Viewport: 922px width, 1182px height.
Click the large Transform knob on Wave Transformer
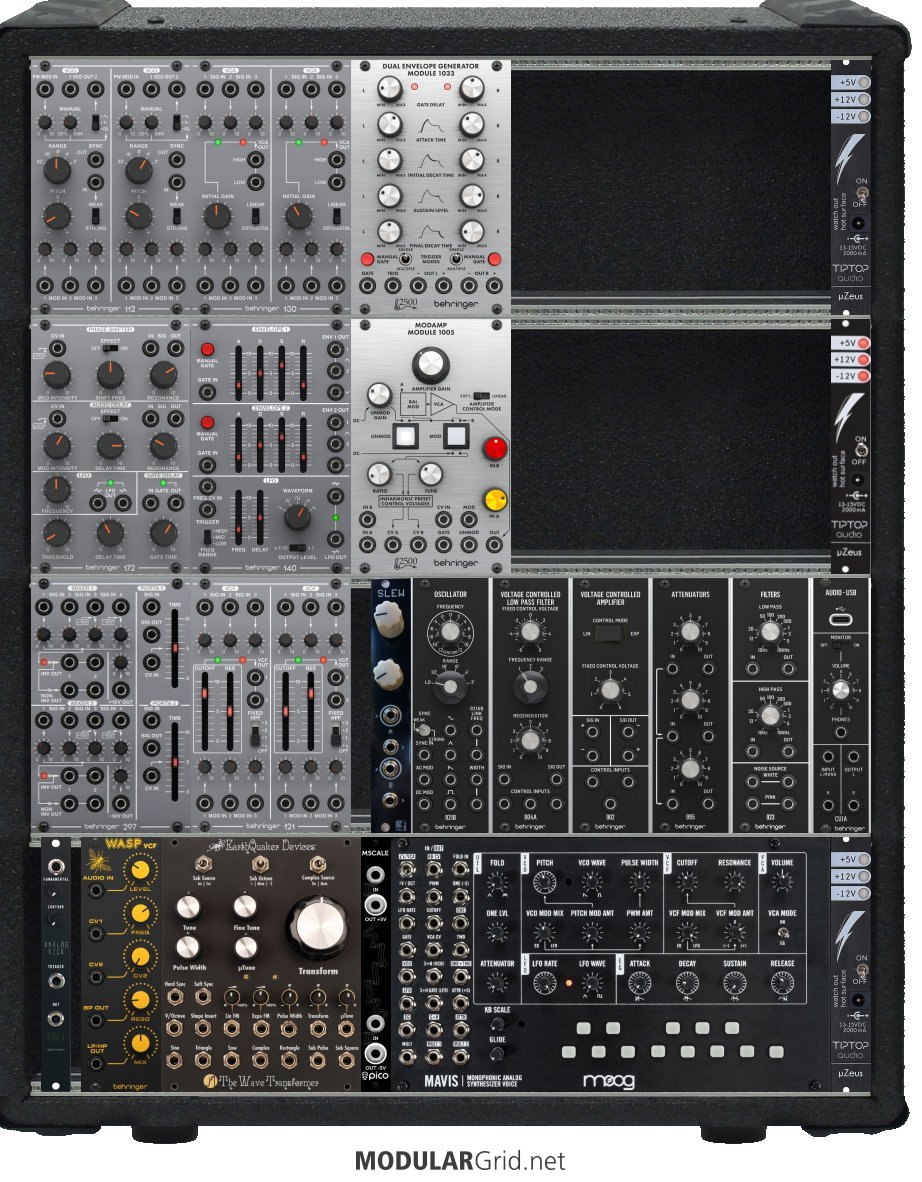click(x=317, y=927)
